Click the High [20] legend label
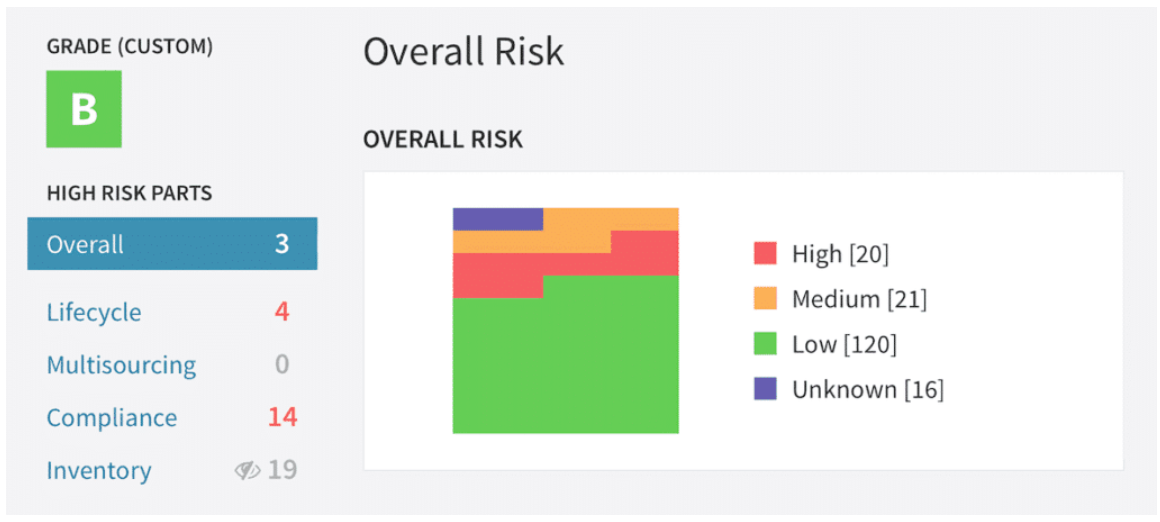The width and height of the screenshot is (1160, 522). 840,254
